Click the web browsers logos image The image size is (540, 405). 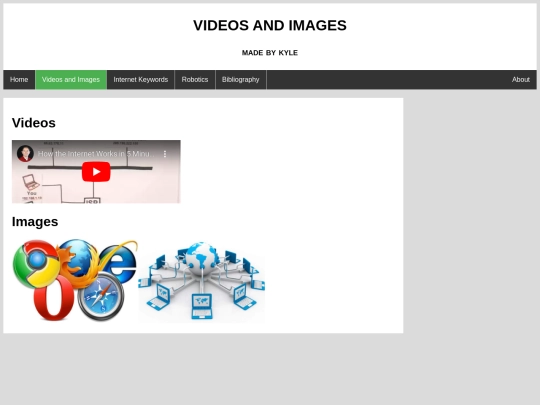(x=75, y=280)
